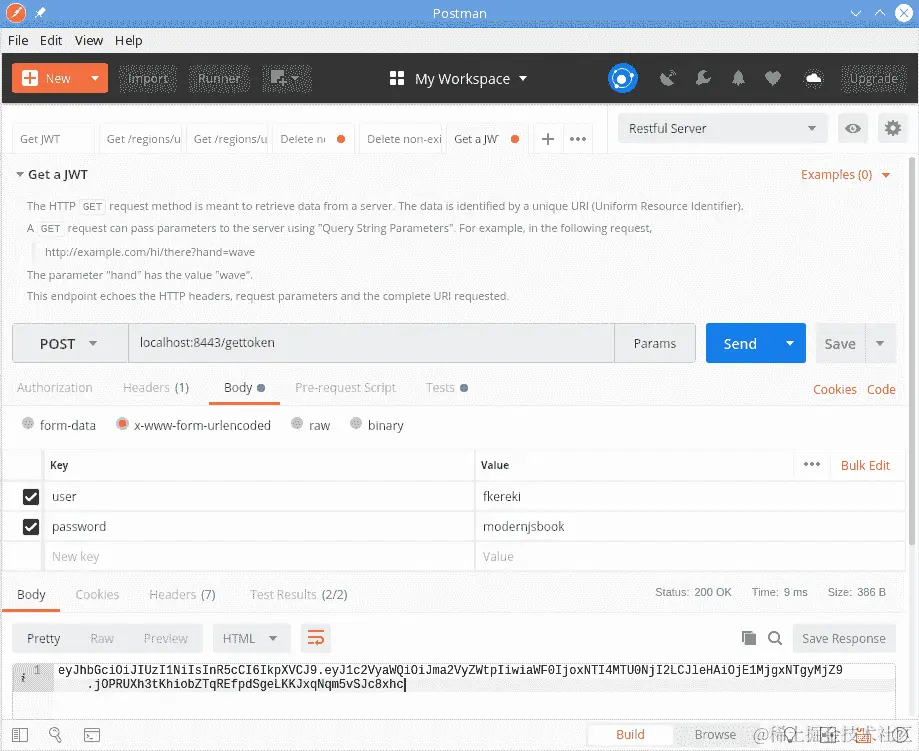The image size is (919, 751).
Task: Click the Params button
Action: point(655,343)
